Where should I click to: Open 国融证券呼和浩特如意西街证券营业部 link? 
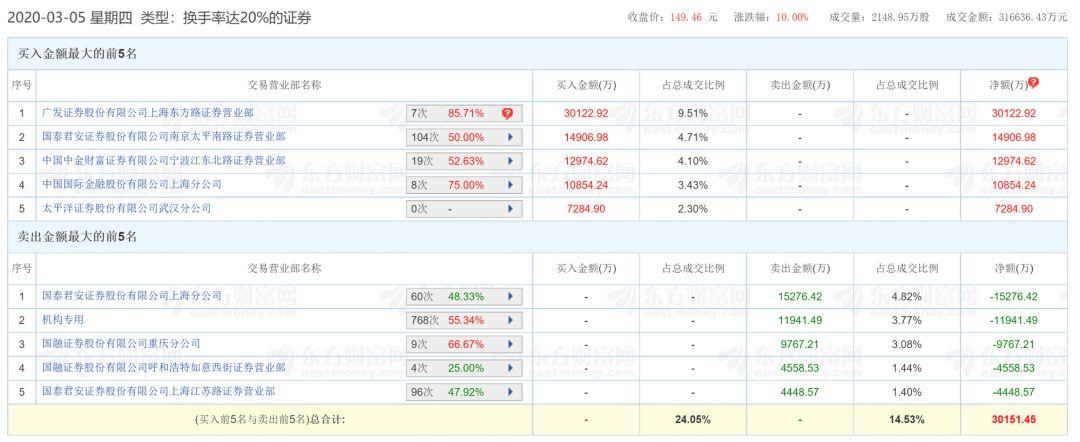[x=163, y=368]
